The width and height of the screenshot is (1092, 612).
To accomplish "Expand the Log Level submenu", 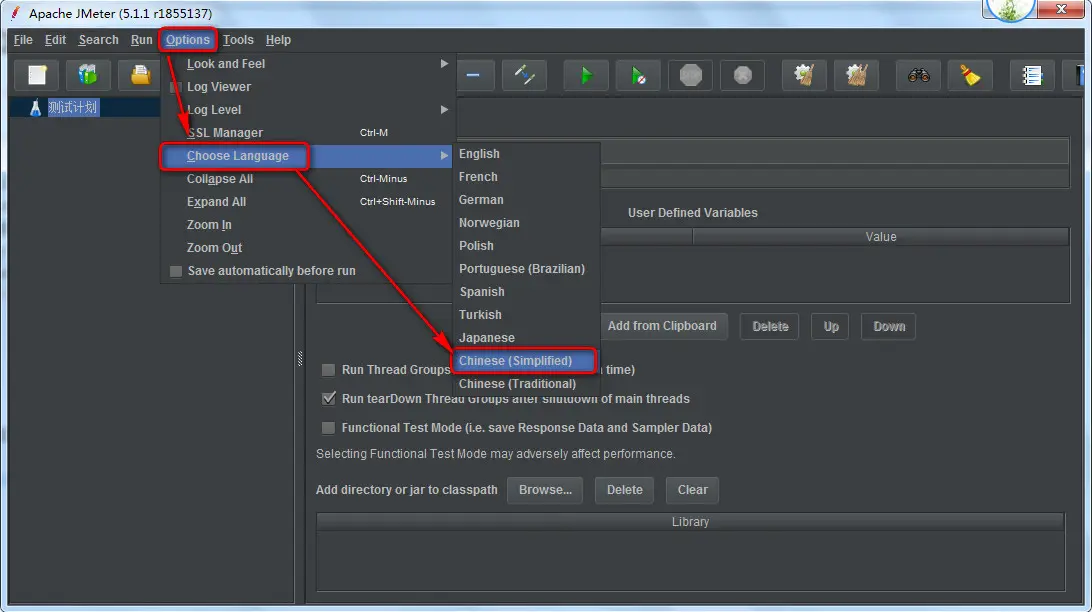I will click(308, 109).
